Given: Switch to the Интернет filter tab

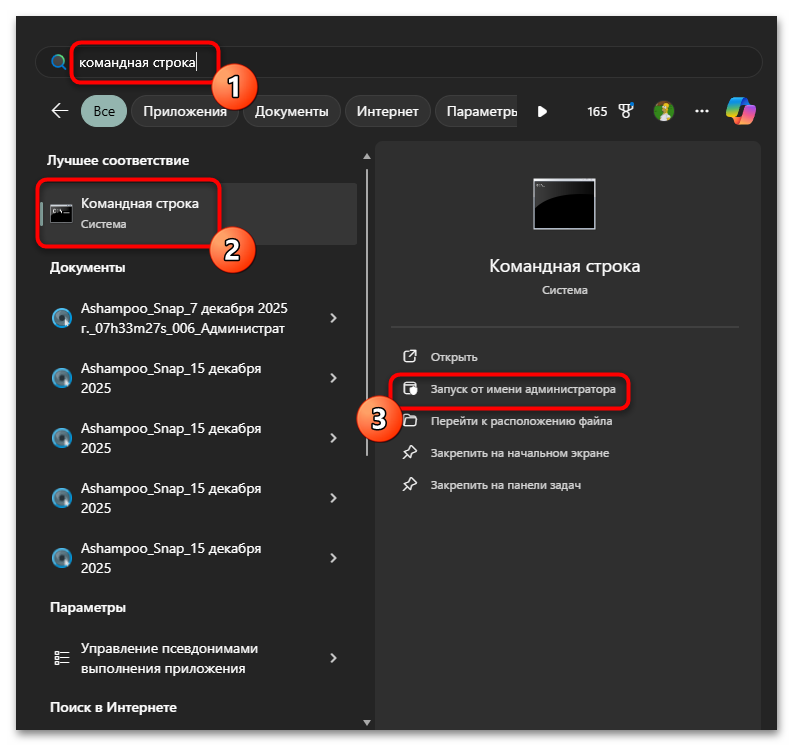Looking at the screenshot, I should pos(388,111).
